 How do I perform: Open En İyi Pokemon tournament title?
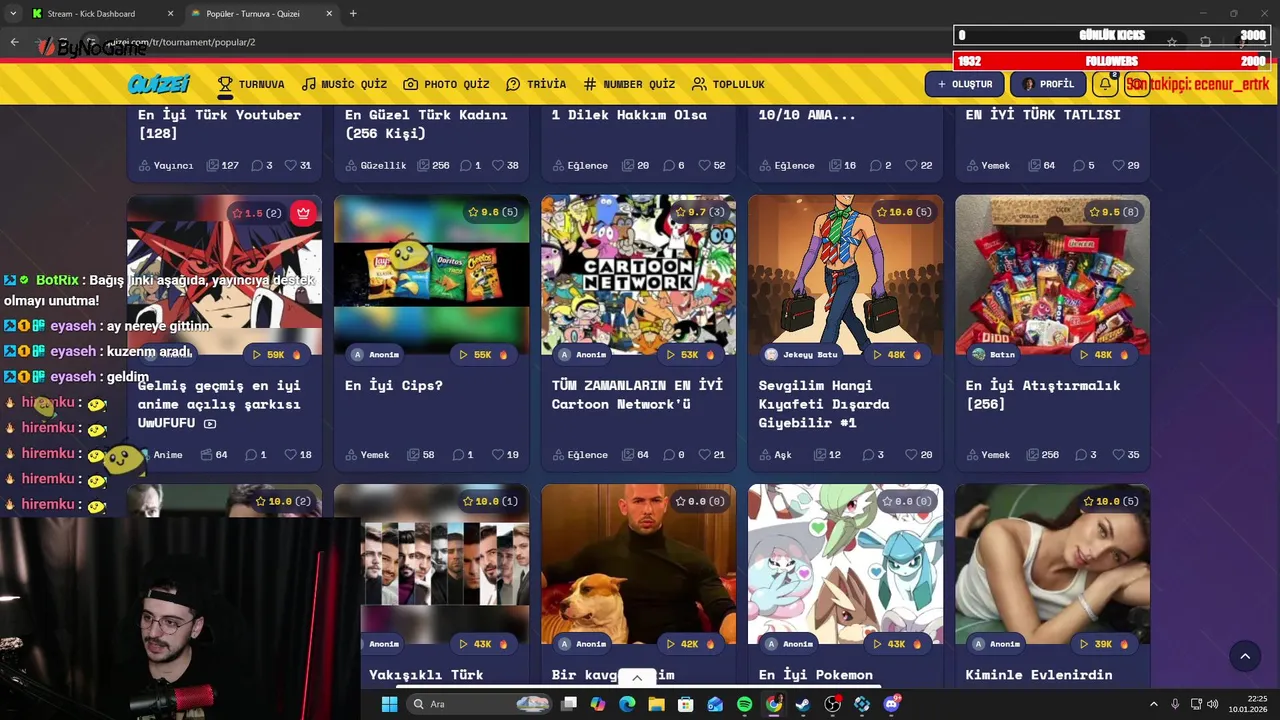coord(816,675)
